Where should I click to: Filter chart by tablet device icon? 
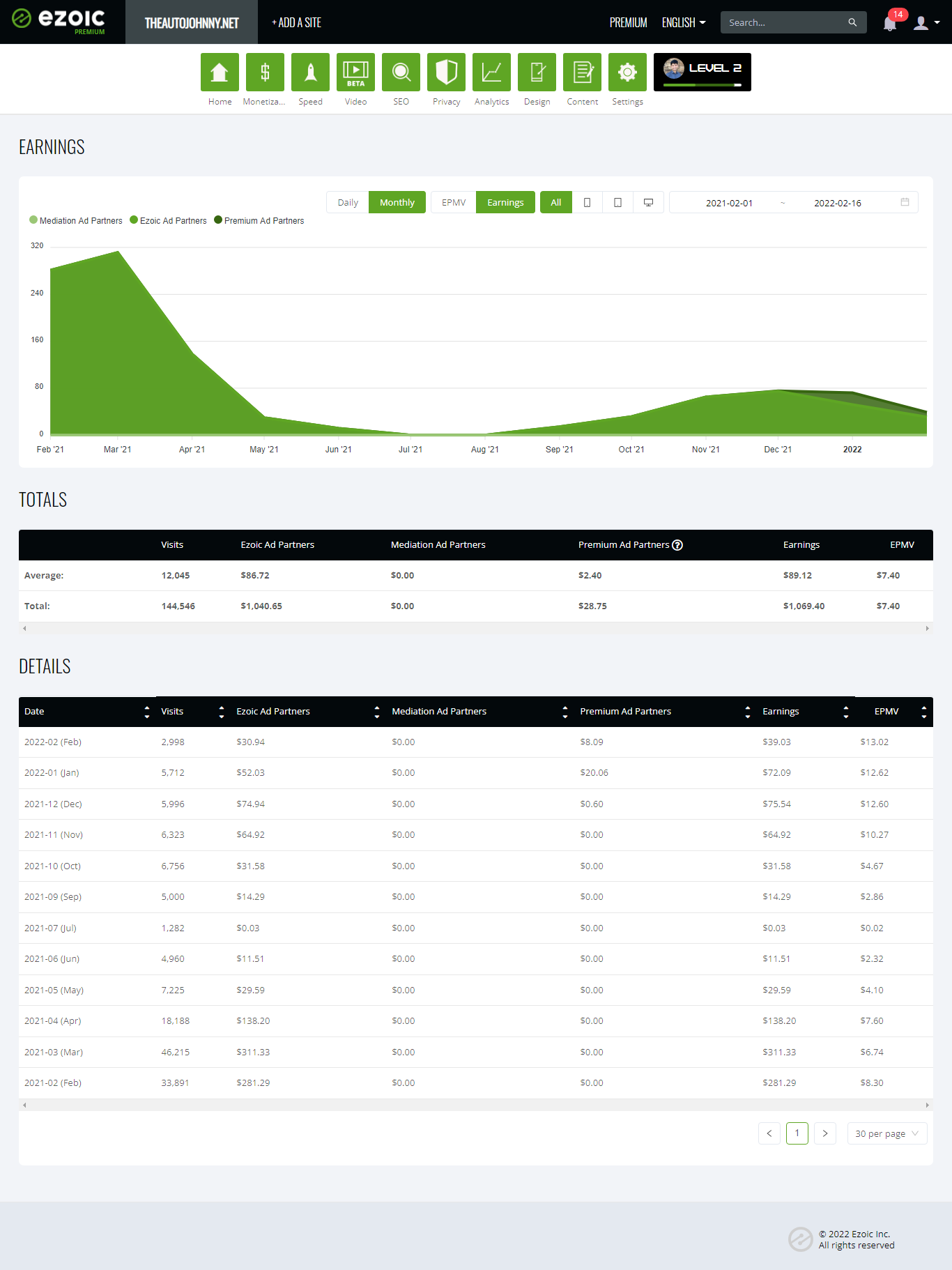coord(617,202)
